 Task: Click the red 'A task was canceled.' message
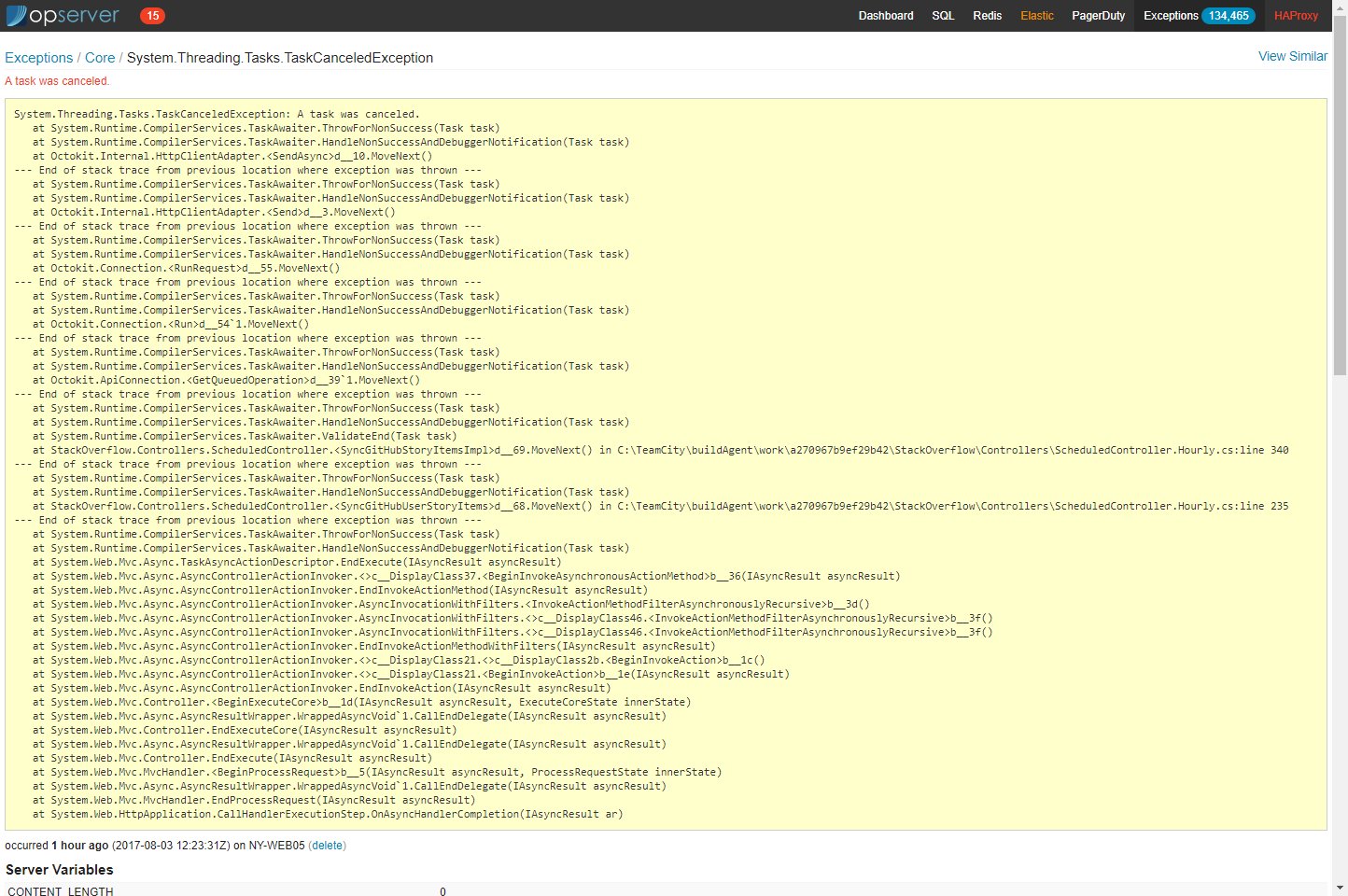point(57,81)
